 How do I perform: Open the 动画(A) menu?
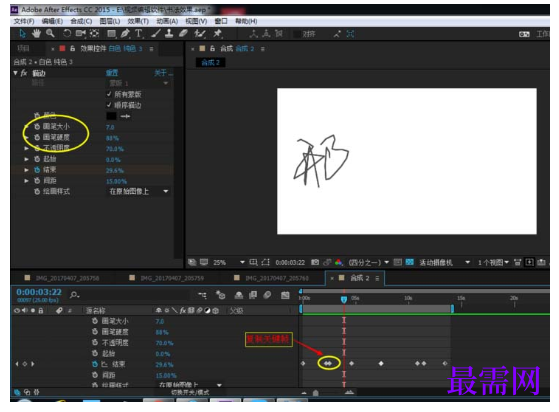(x=167, y=21)
